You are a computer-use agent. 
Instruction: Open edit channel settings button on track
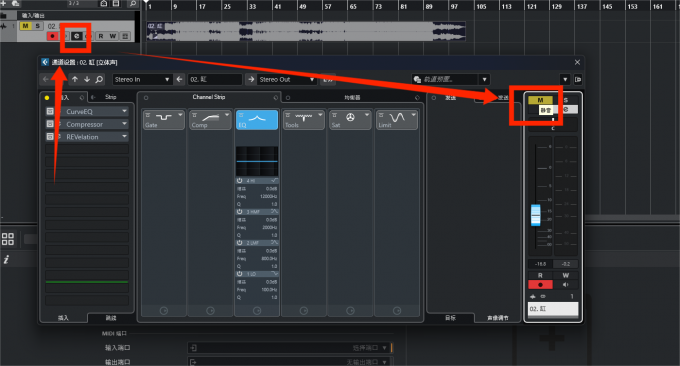[x=77, y=36]
